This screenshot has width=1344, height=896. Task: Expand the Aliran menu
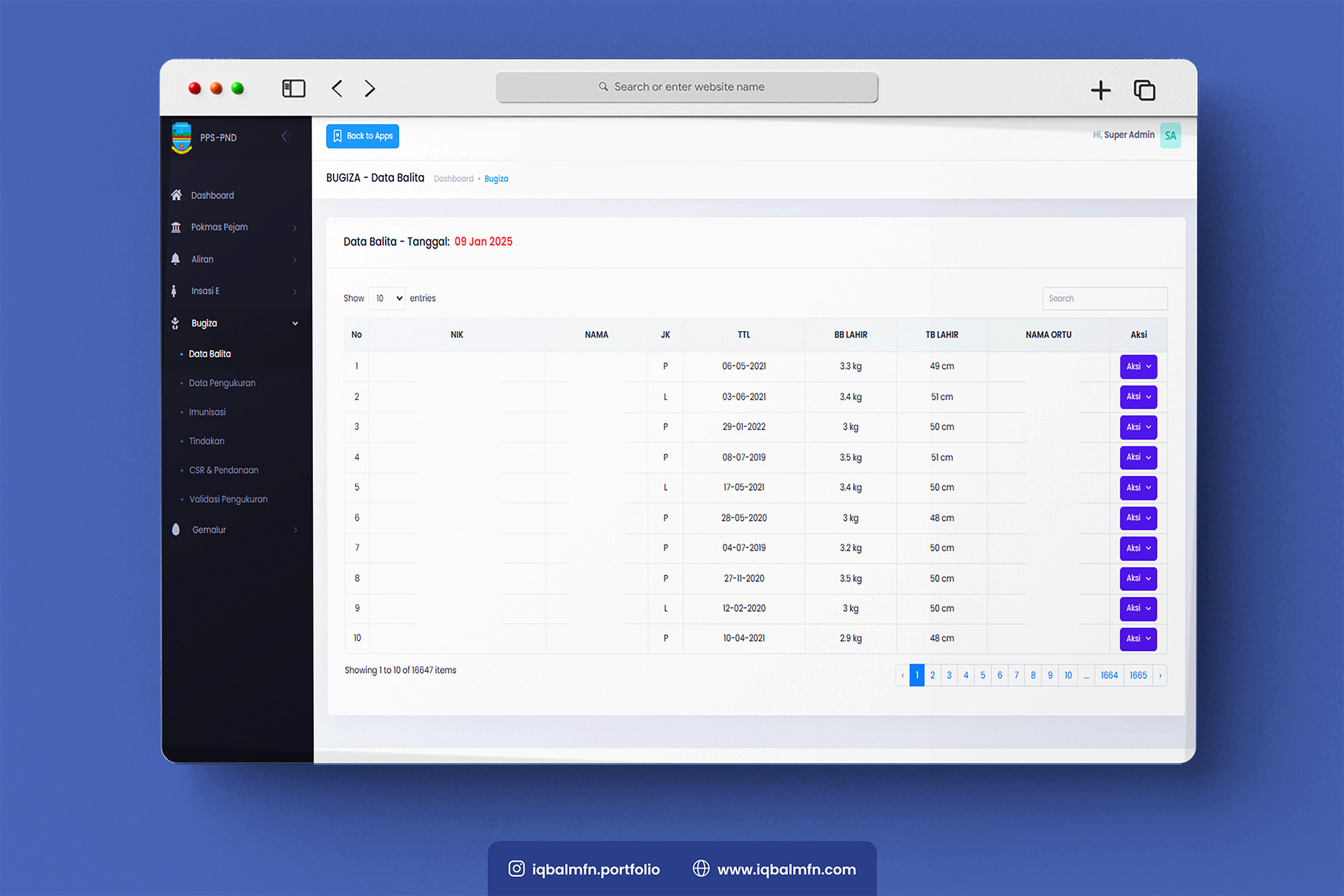[x=295, y=260]
